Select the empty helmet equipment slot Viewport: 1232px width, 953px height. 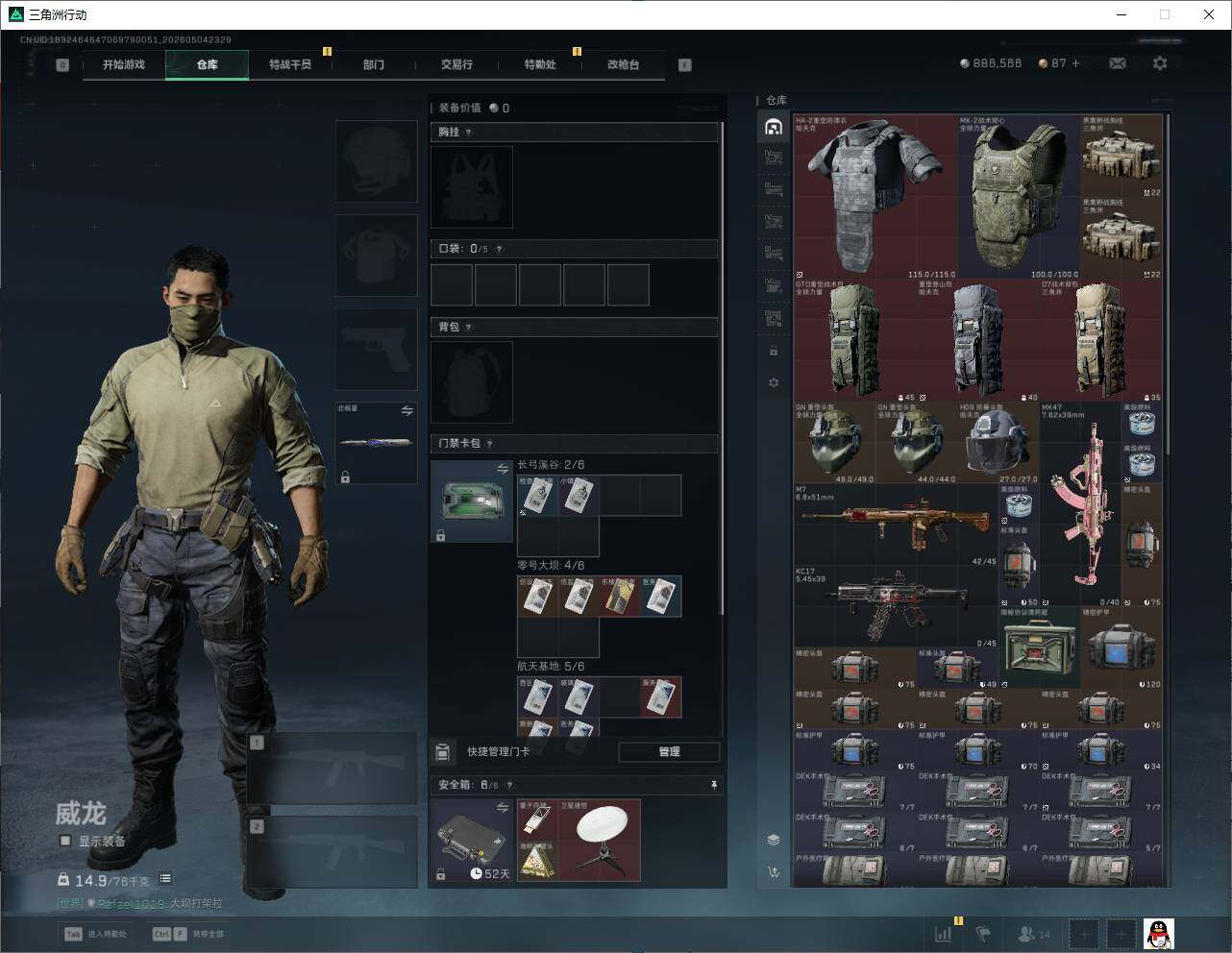(x=376, y=160)
